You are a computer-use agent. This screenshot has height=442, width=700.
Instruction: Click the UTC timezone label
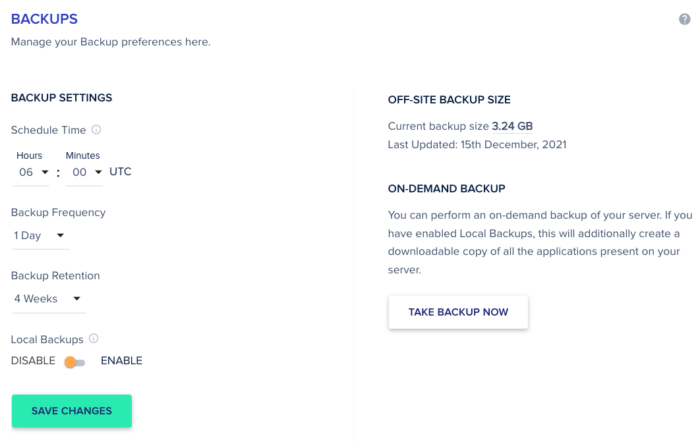pyautogui.click(x=121, y=172)
